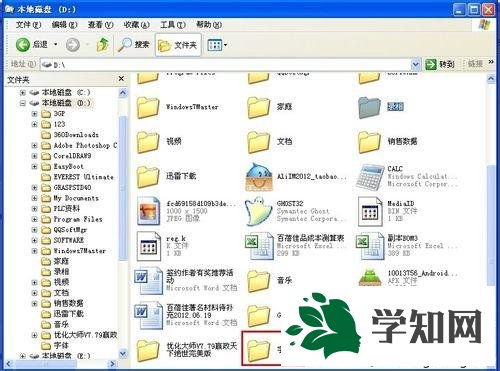
Task: Select the 百蓓佳品成本测算表 Excel file icon
Action: pyautogui.click(x=259, y=246)
